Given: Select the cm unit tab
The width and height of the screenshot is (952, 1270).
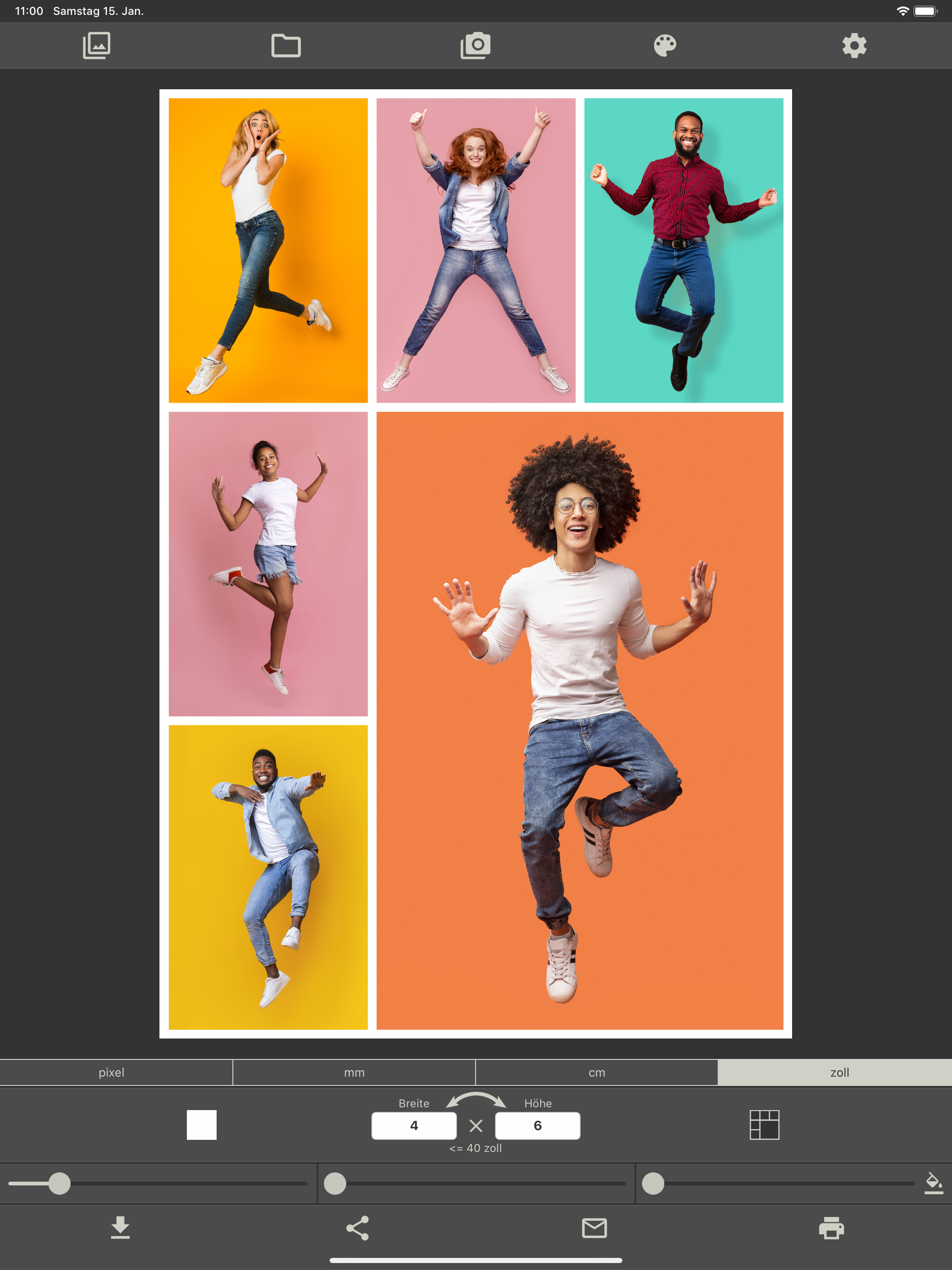Looking at the screenshot, I should [x=596, y=1072].
